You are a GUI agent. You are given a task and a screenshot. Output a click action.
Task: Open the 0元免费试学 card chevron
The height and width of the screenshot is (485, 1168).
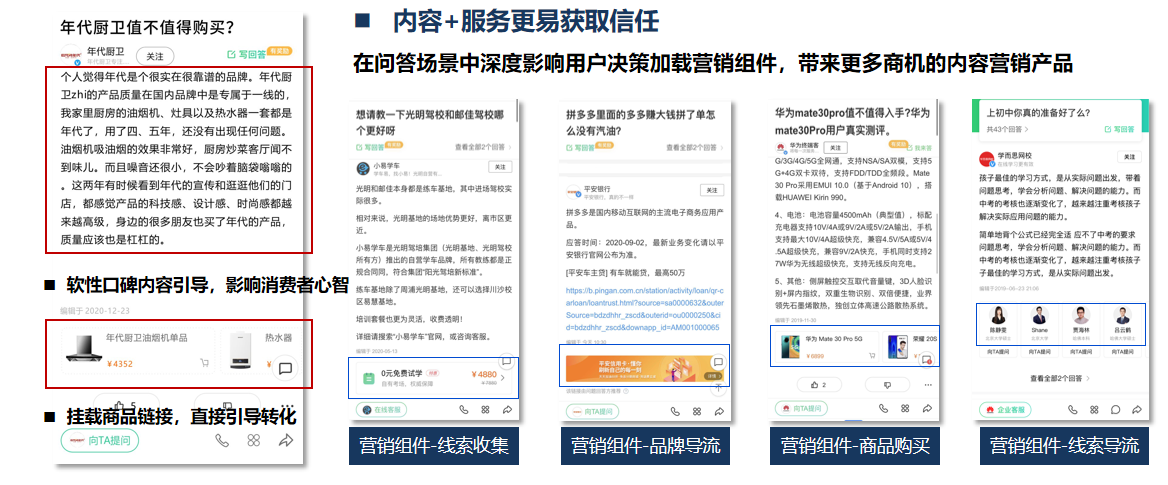[x=503, y=378]
